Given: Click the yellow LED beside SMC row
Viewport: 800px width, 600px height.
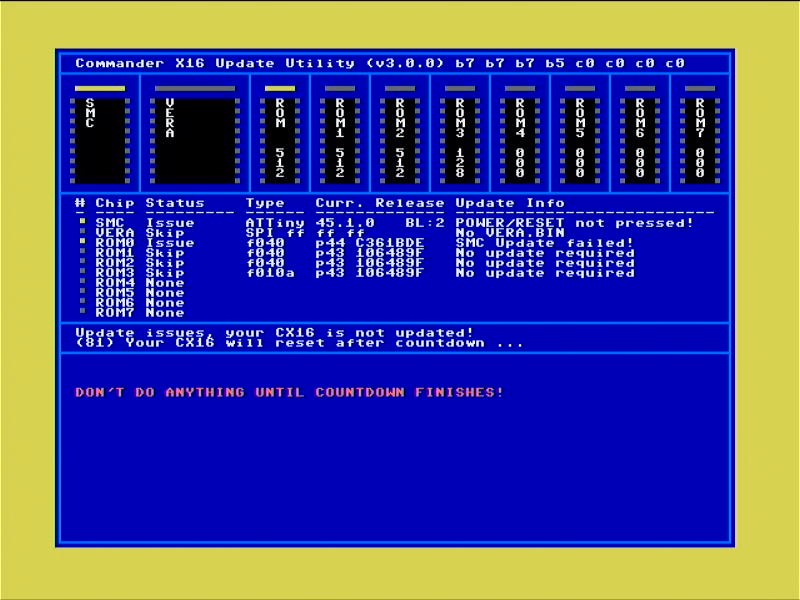Looking at the screenshot, I should click(x=83, y=221).
